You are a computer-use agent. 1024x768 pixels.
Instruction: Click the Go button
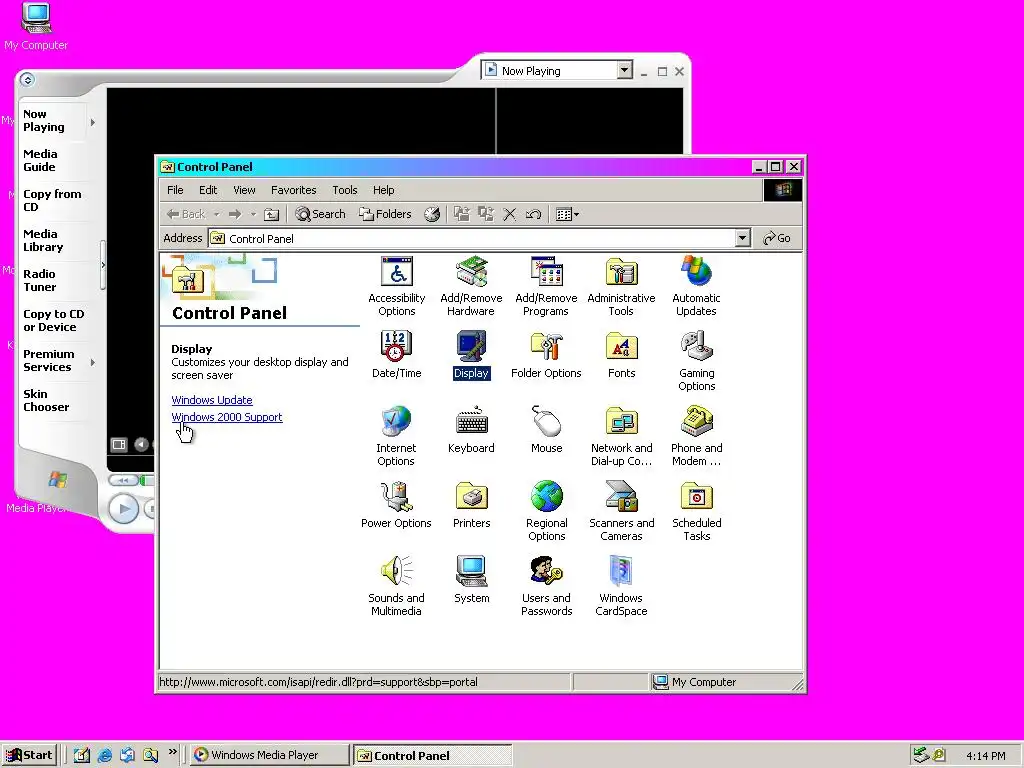pos(777,238)
